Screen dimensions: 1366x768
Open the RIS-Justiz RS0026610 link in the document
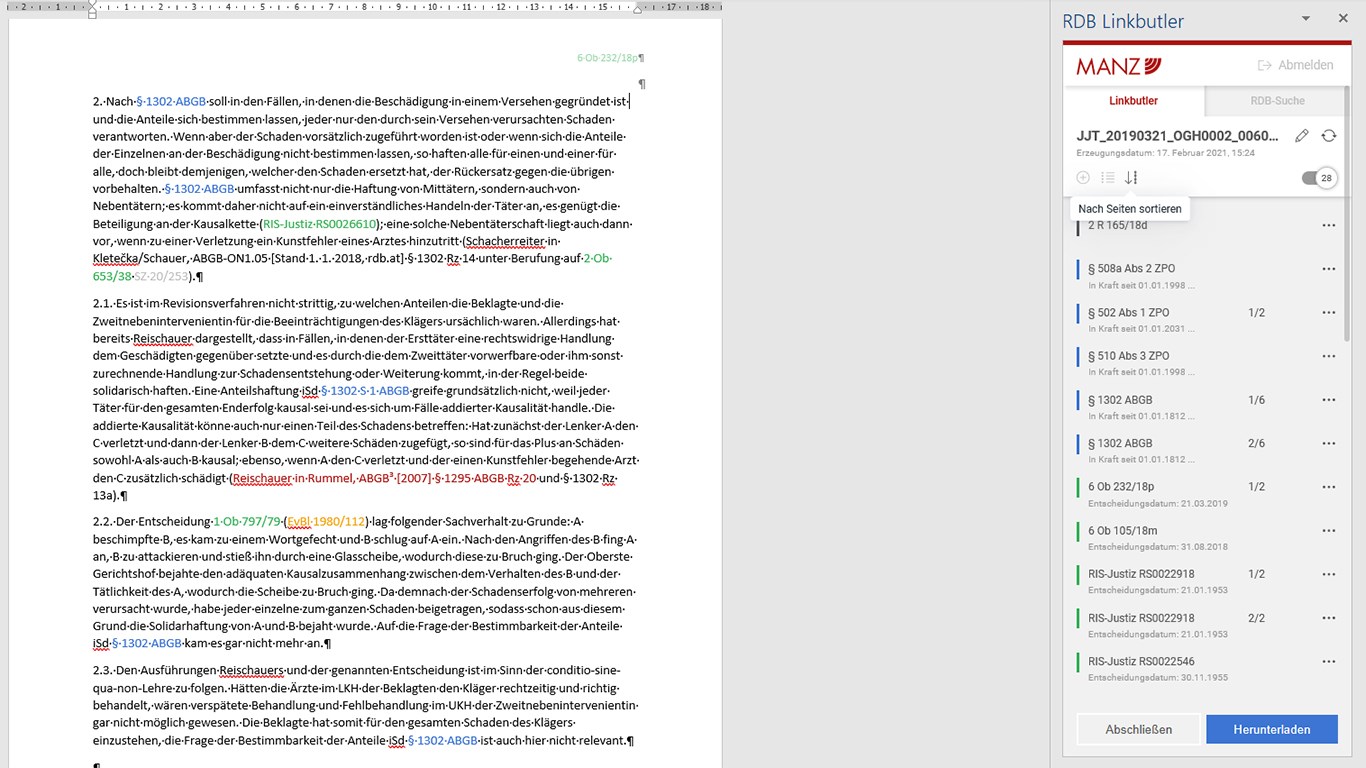[319, 224]
